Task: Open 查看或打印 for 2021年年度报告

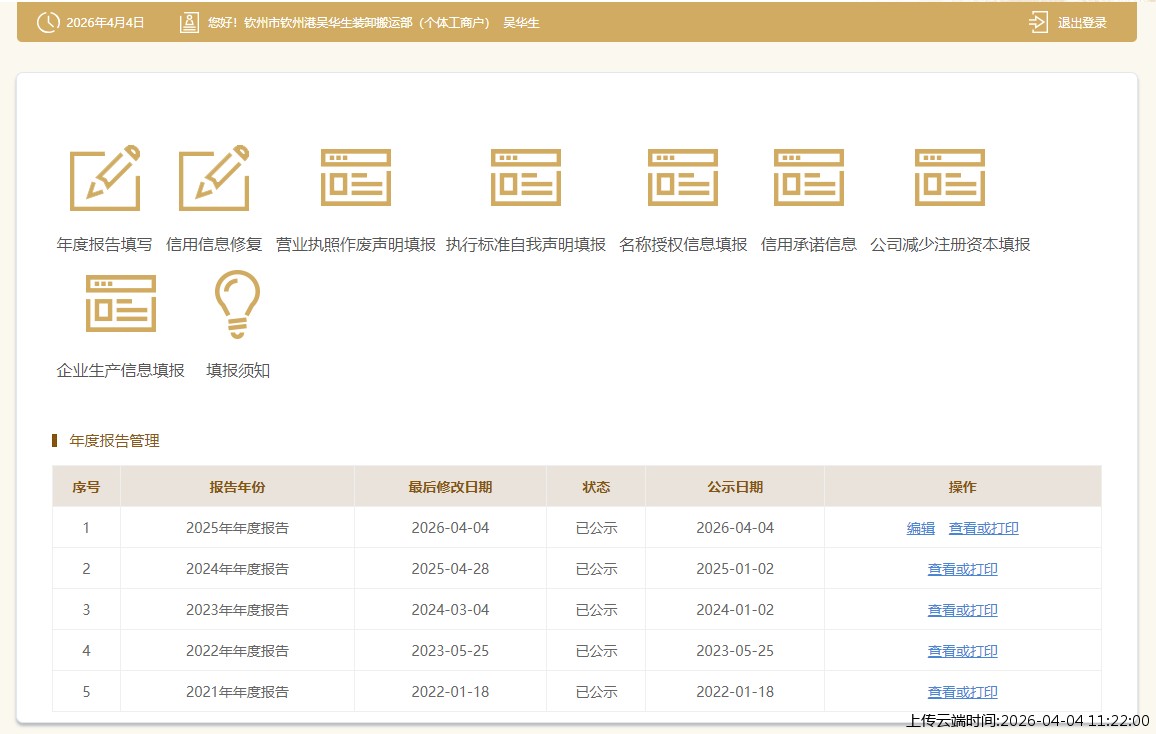Action: (x=962, y=692)
